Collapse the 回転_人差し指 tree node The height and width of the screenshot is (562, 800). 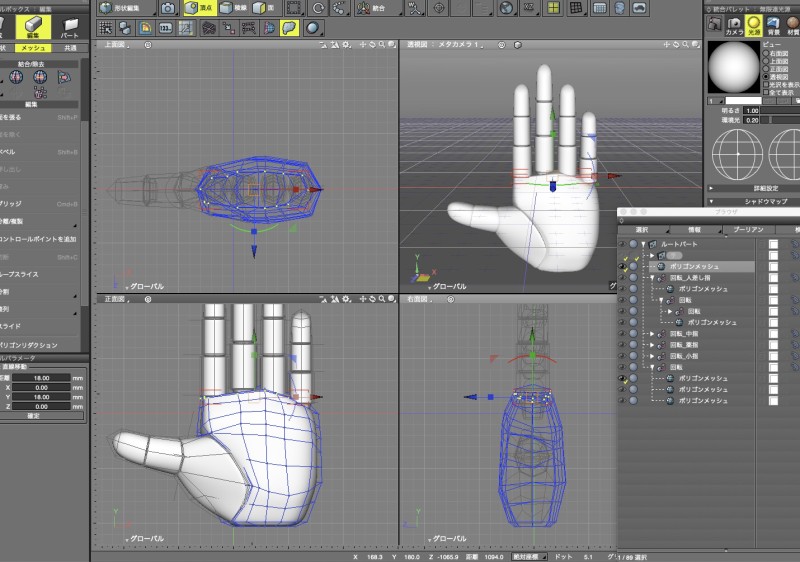652,278
